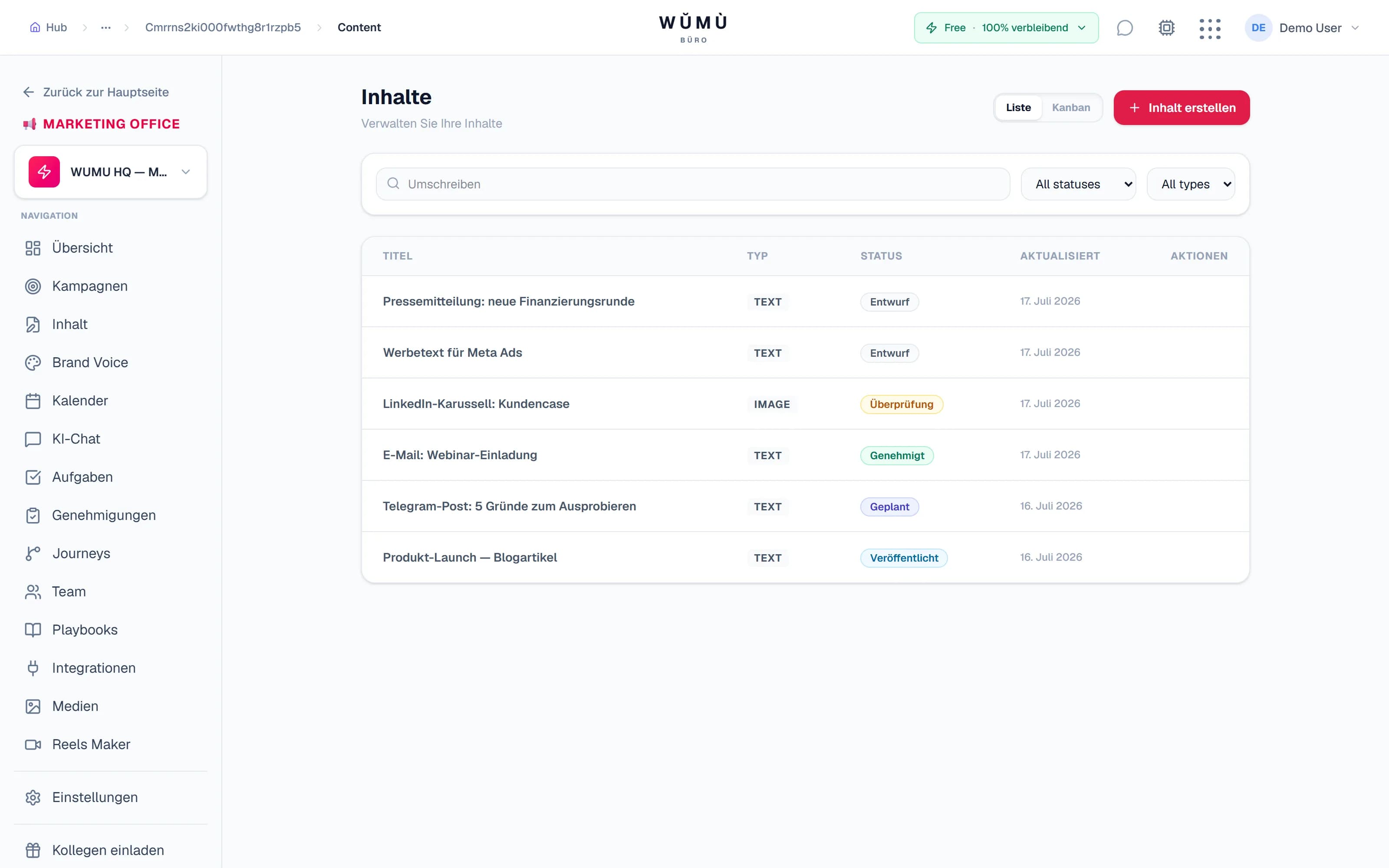The image size is (1389, 868).
Task: Click the Content breadcrumb
Action: coord(359,27)
